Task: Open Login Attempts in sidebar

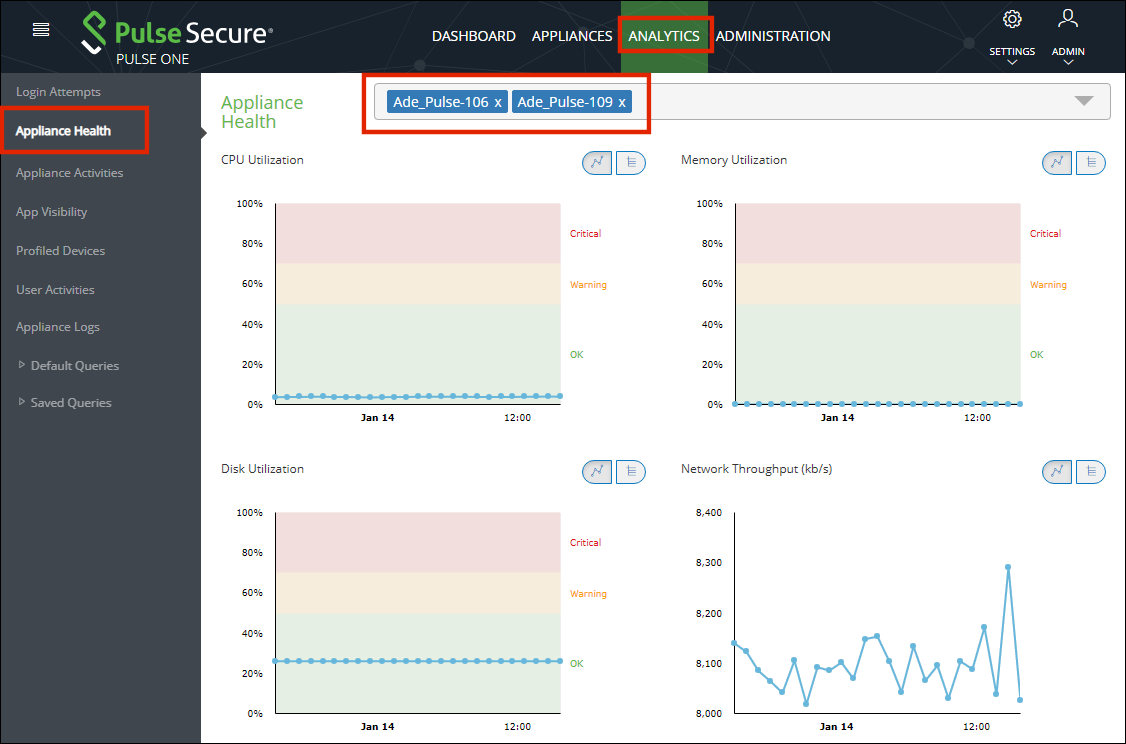Action: pos(58,92)
